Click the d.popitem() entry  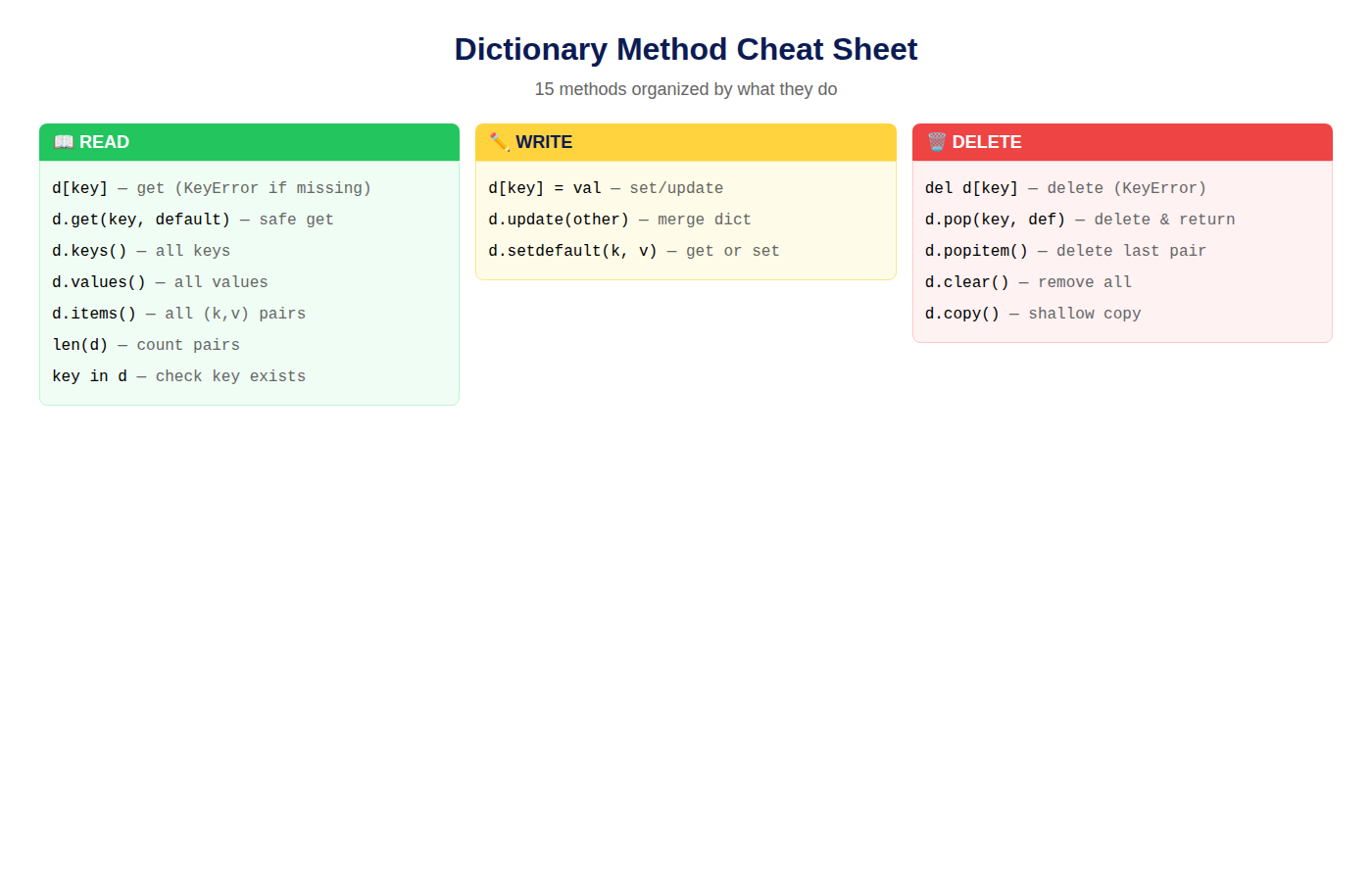pyautogui.click(x=1065, y=251)
